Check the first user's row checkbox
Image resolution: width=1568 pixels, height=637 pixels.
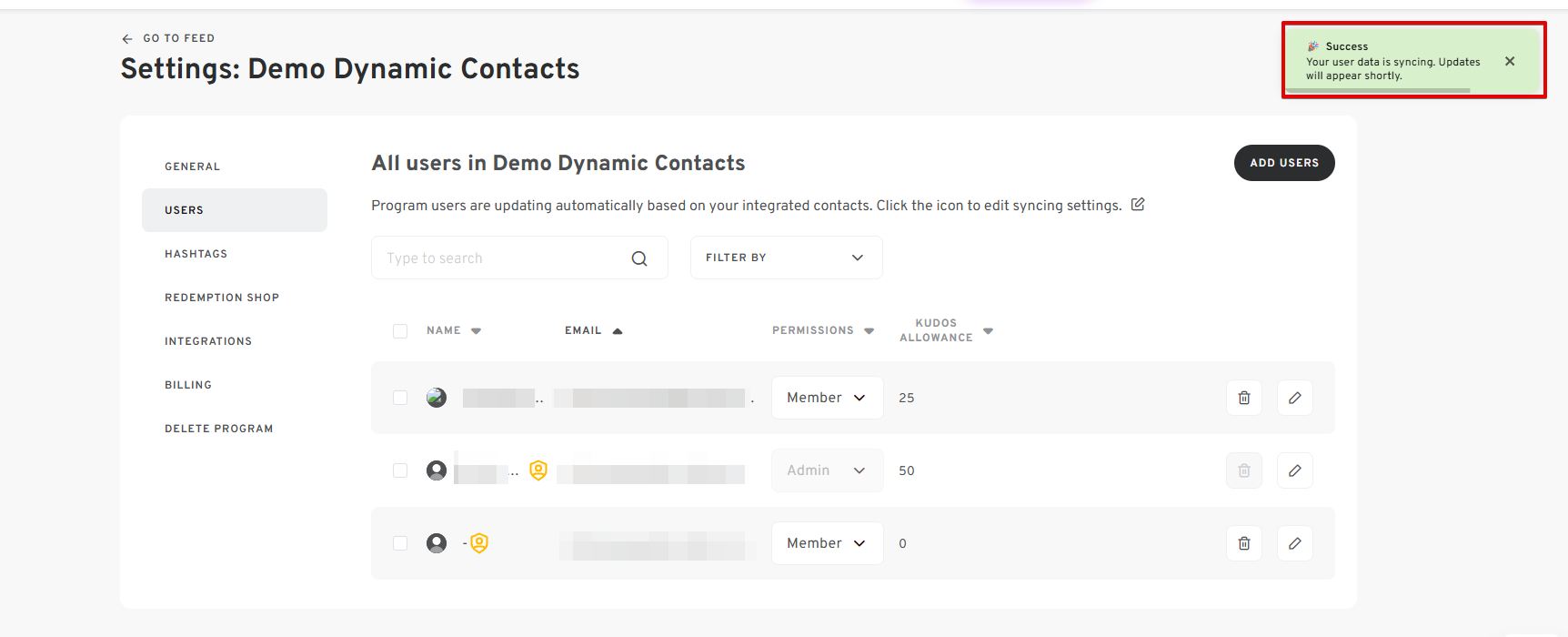point(400,398)
